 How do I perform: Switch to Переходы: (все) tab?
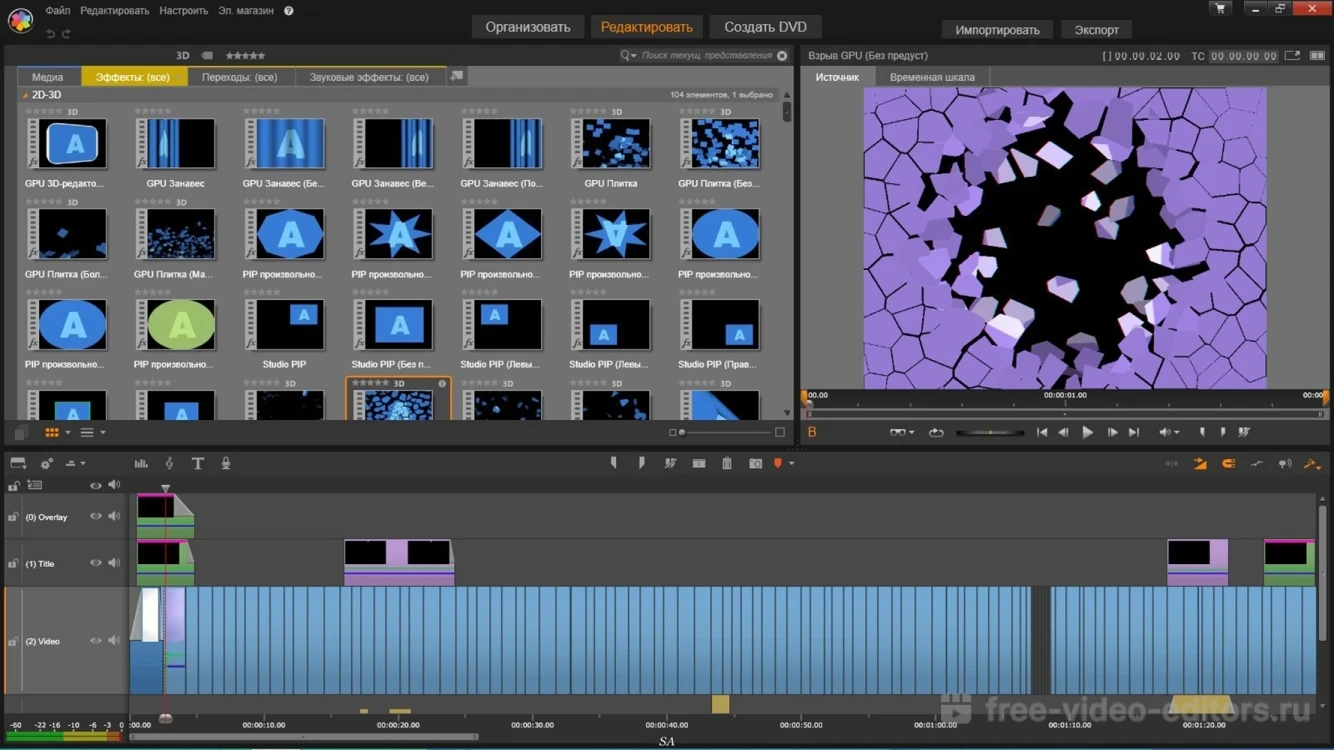click(x=240, y=77)
